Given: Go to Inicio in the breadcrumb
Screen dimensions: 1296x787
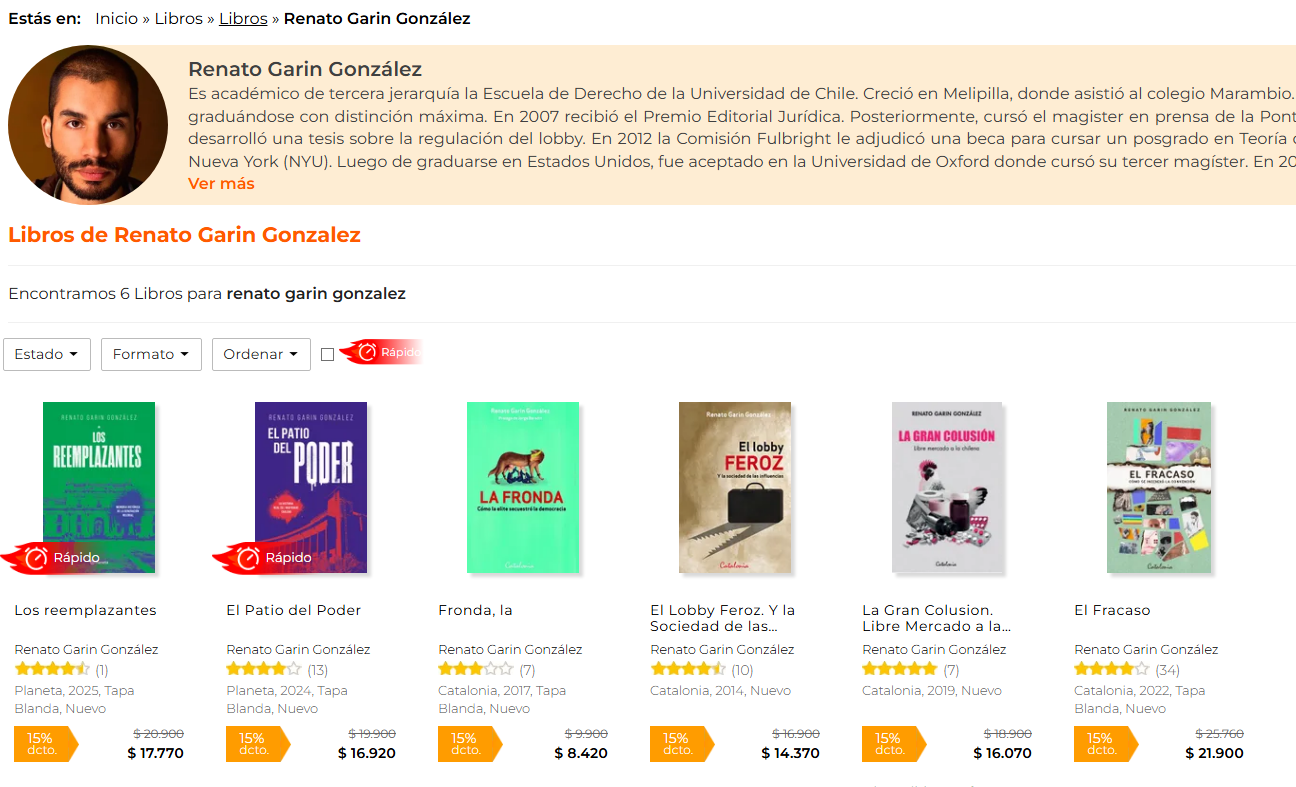Looking at the screenshot, I should [116, 19].
